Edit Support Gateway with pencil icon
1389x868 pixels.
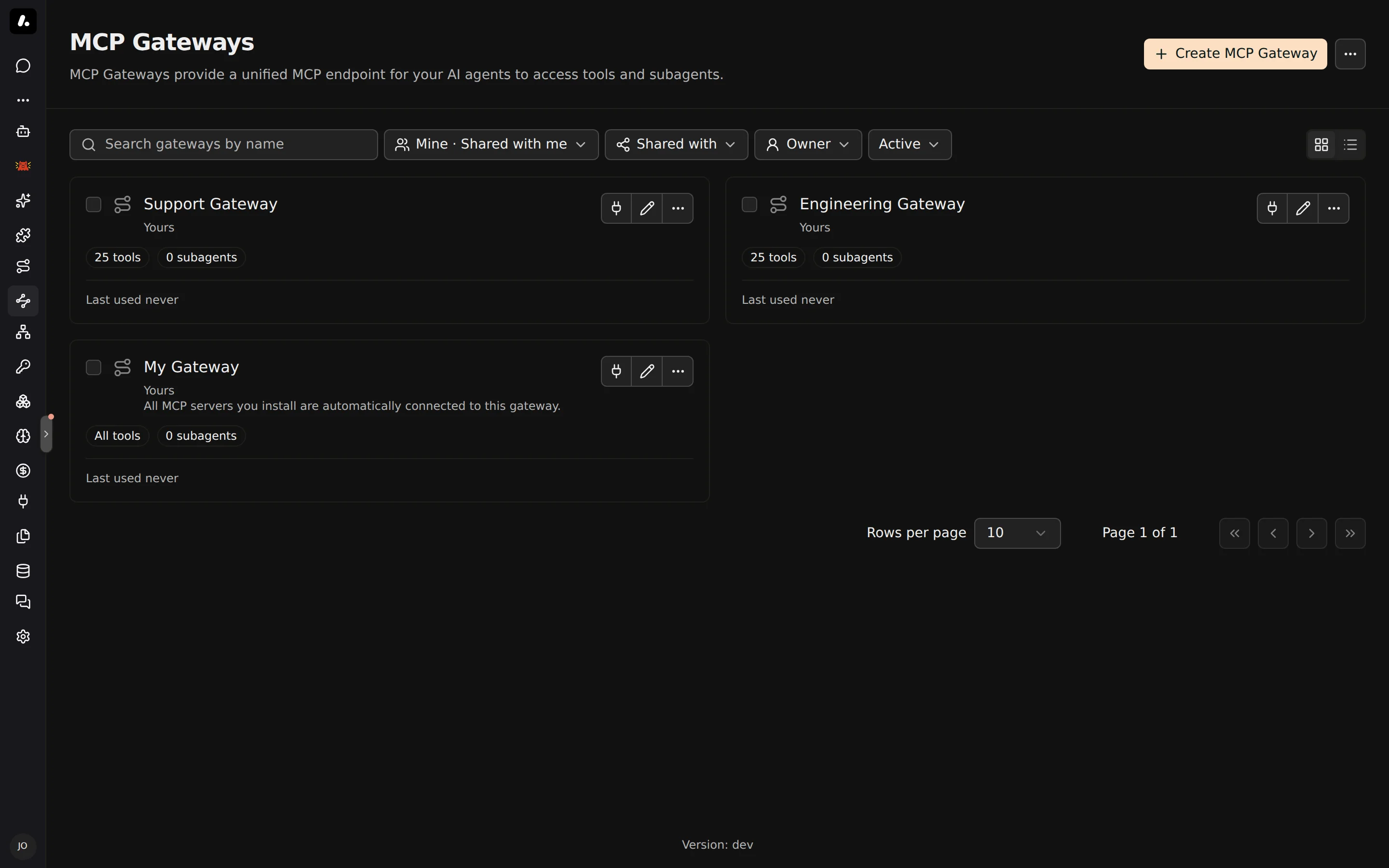point(647,208)
